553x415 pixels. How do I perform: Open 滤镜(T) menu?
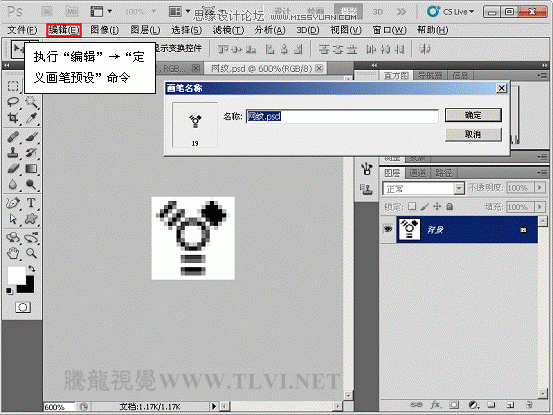pos(228,30)
